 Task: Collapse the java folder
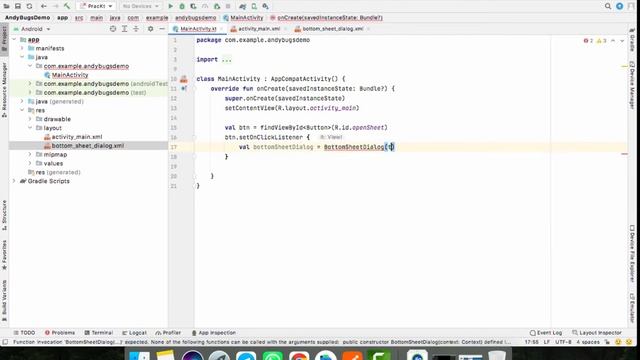22,57
